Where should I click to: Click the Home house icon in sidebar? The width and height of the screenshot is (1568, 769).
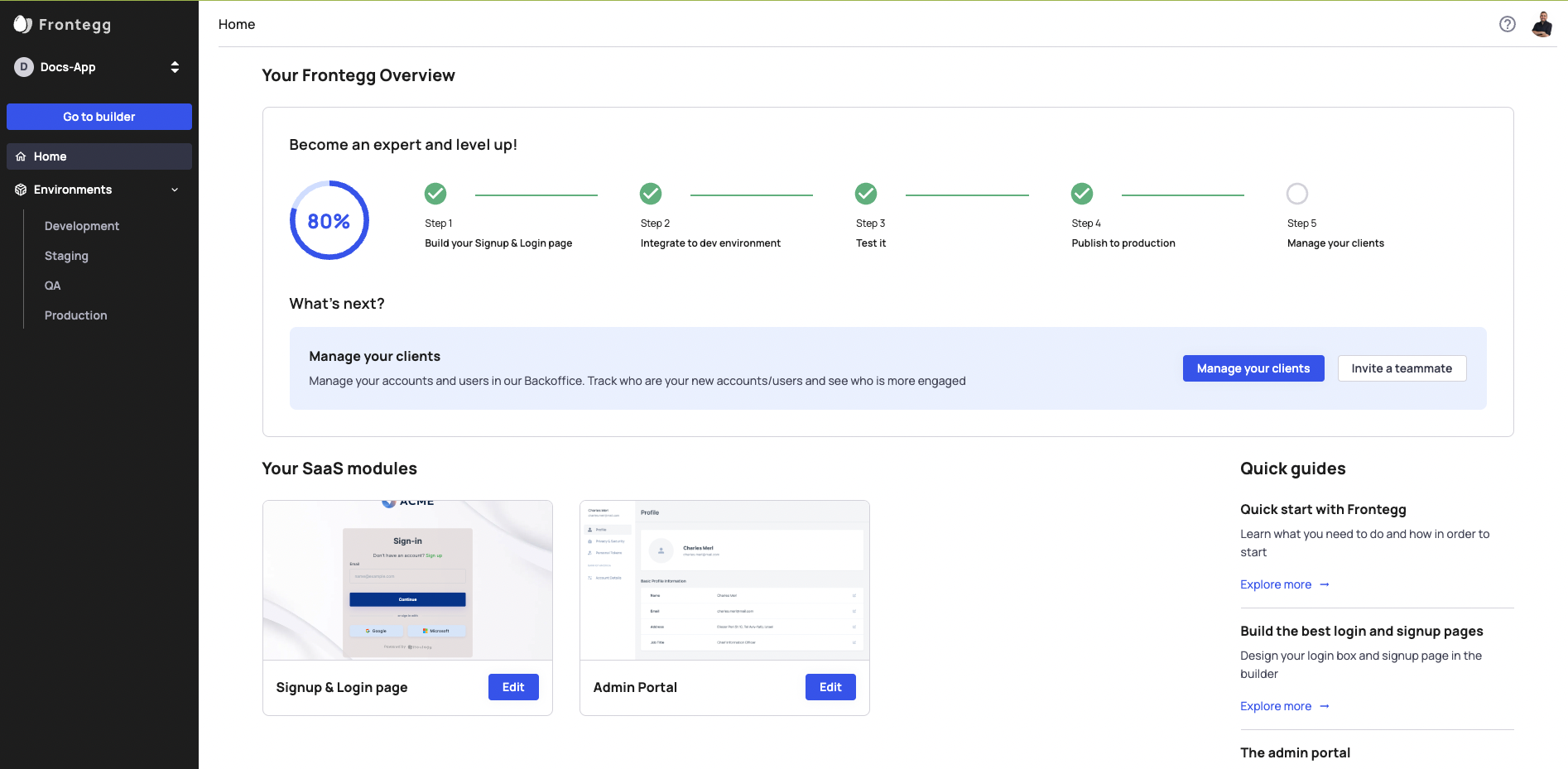click(x=21, y=156)
